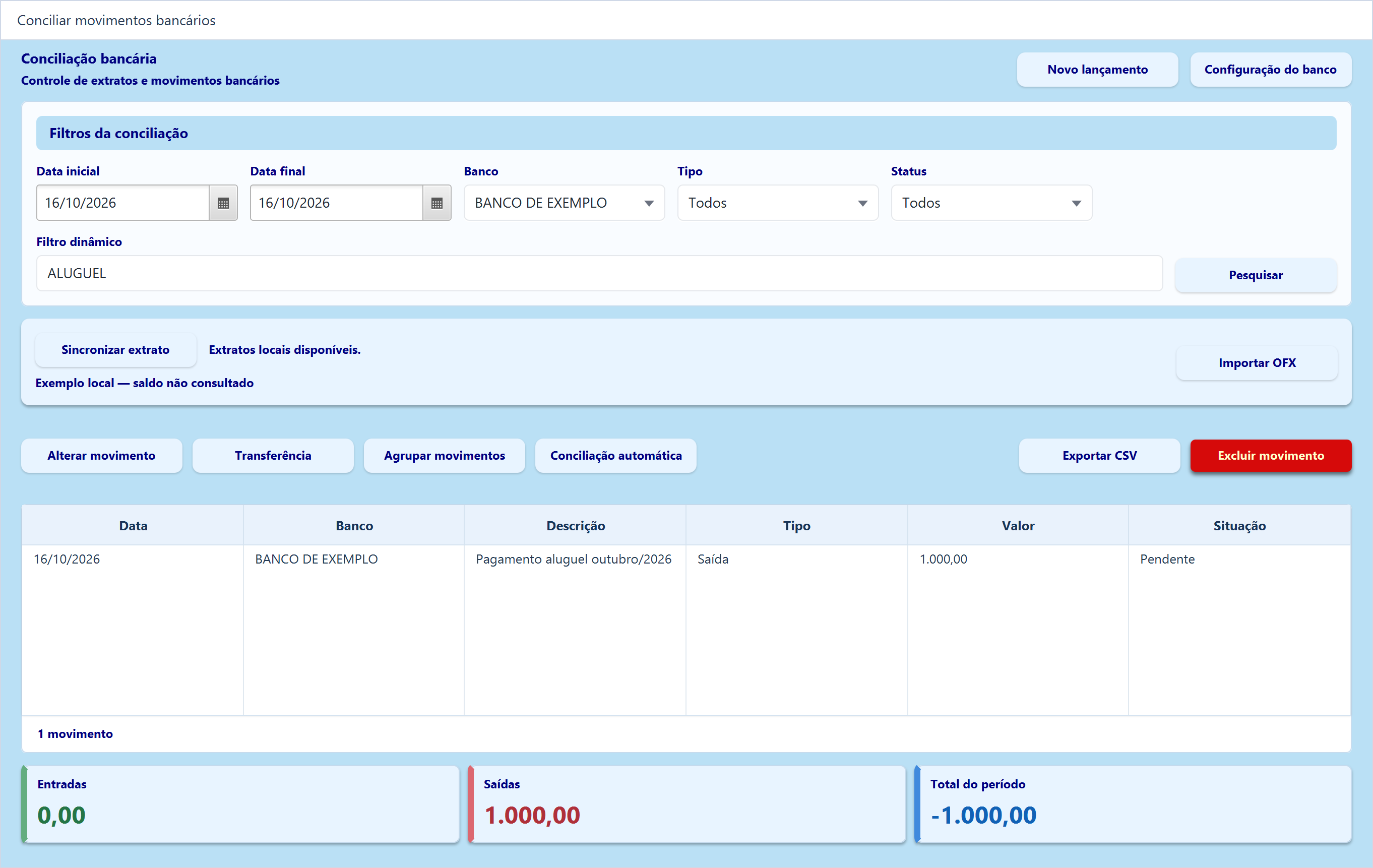This screenshot has width=1373, height=868.
Task: Open the Data final calendar picker
Action: pyautogui.click(x=437, y=203)
